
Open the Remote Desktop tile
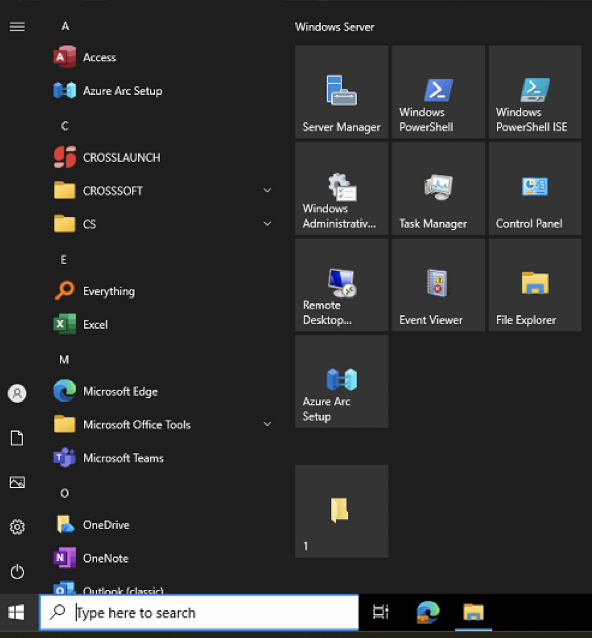[341, 285]
